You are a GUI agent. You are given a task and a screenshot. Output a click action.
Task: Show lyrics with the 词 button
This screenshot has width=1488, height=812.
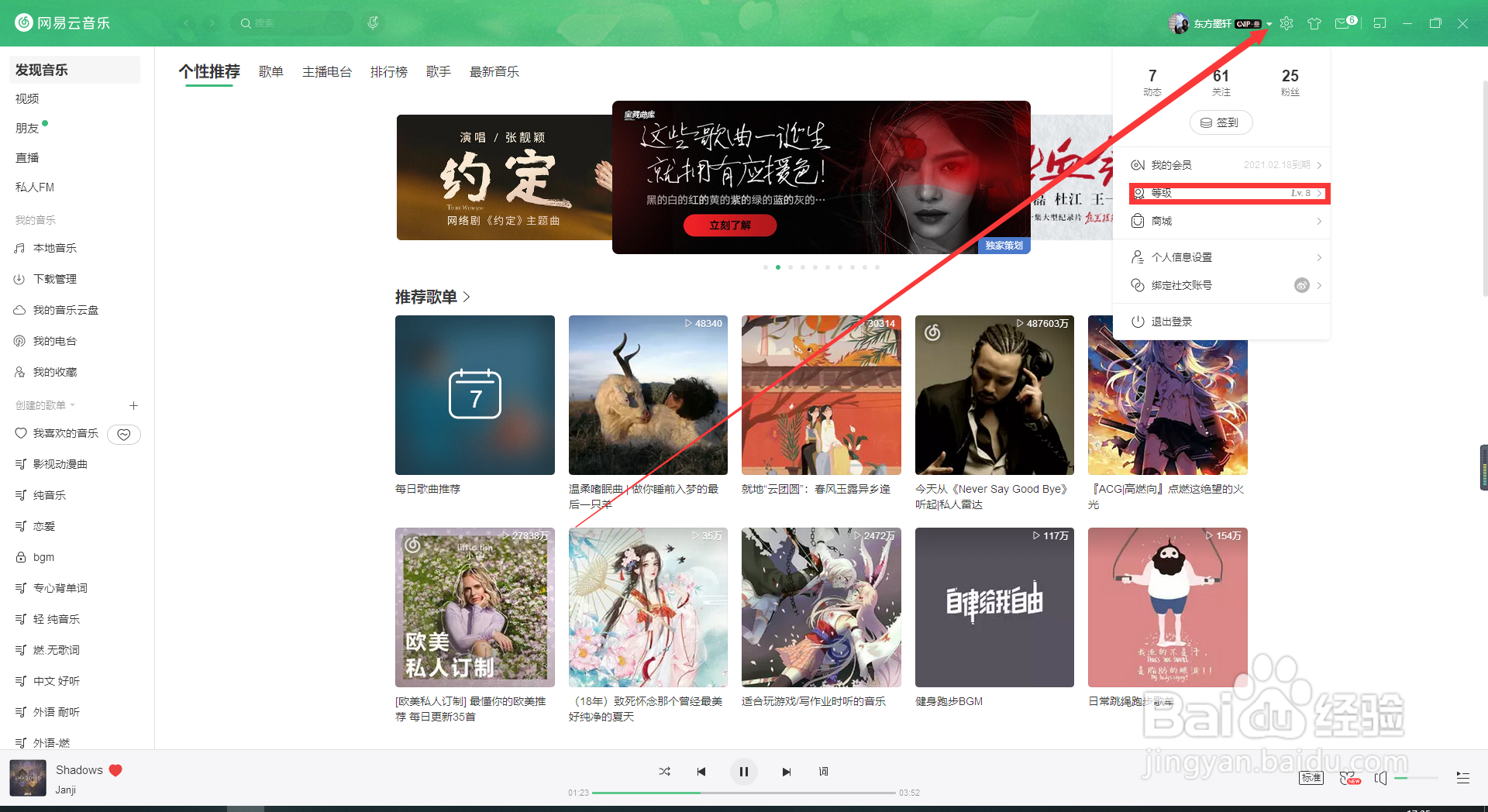coord(823,772)
